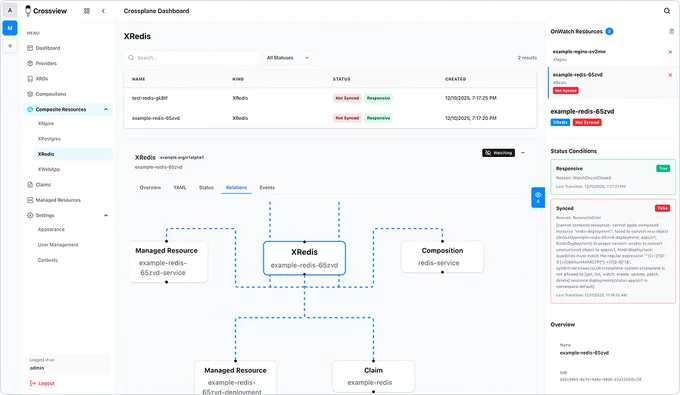Open Contexts settings

tap(48, 260)
